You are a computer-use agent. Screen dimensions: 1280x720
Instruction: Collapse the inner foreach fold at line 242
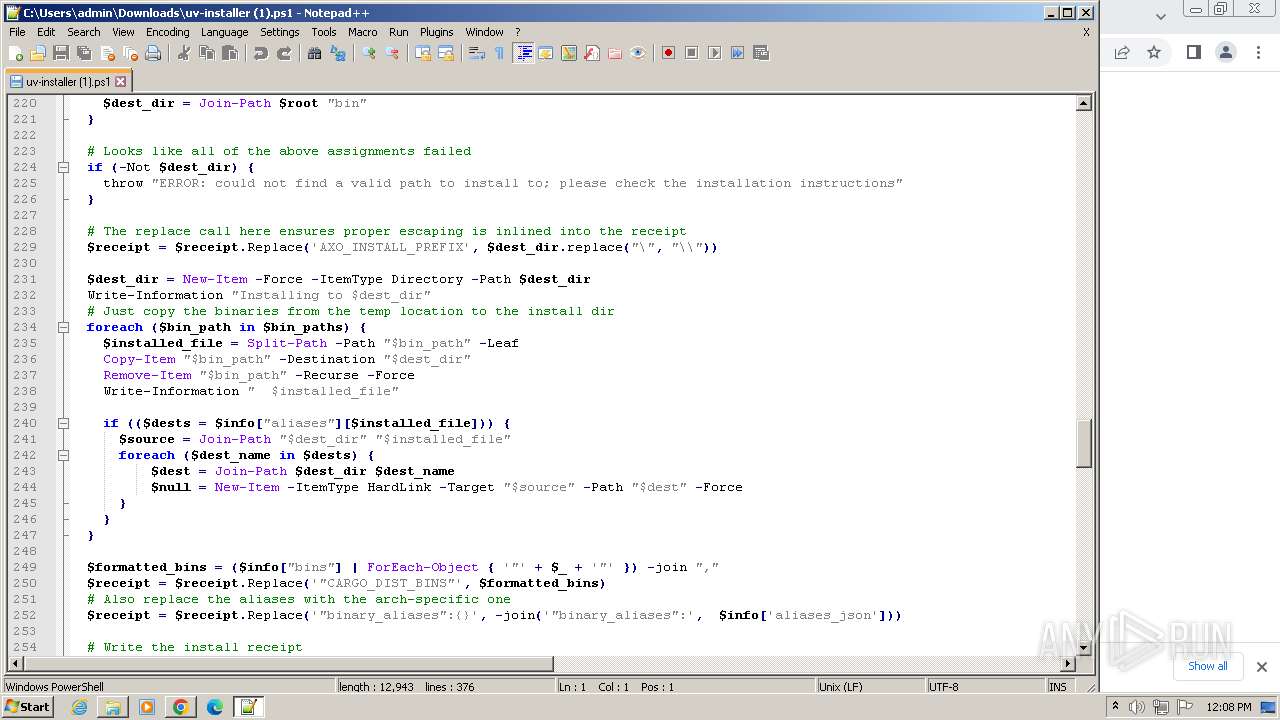tap(63, 455)
